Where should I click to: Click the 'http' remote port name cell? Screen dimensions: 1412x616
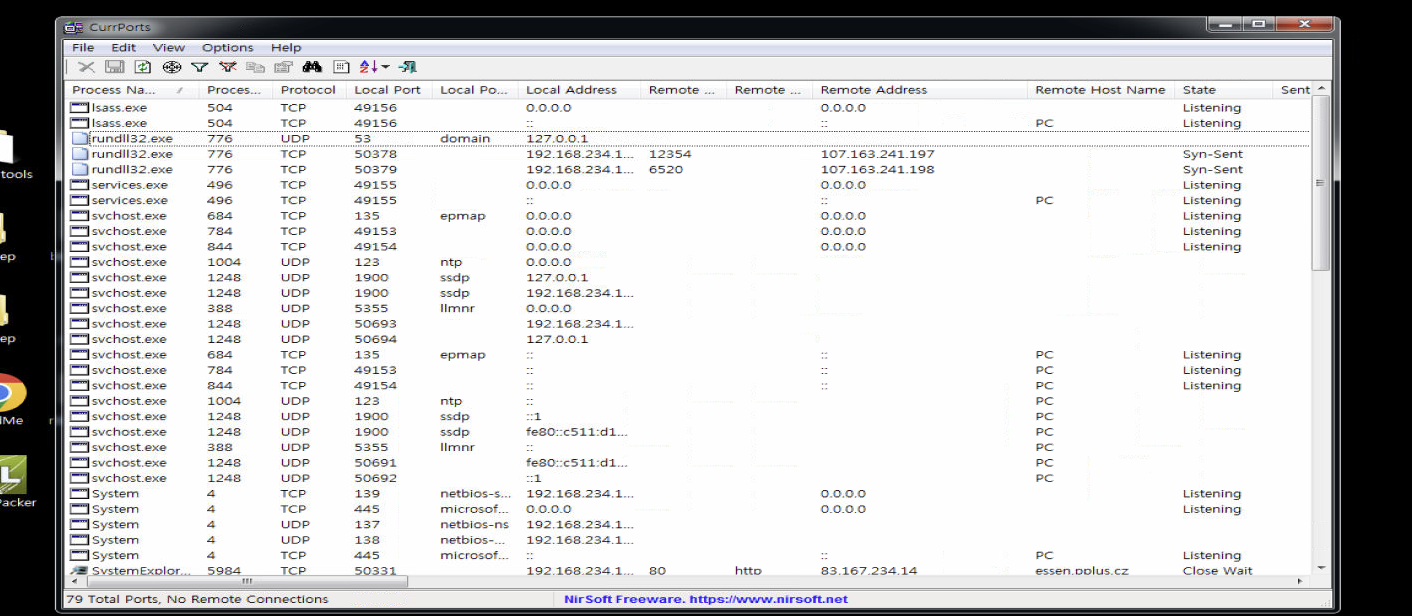click(748, 571)
